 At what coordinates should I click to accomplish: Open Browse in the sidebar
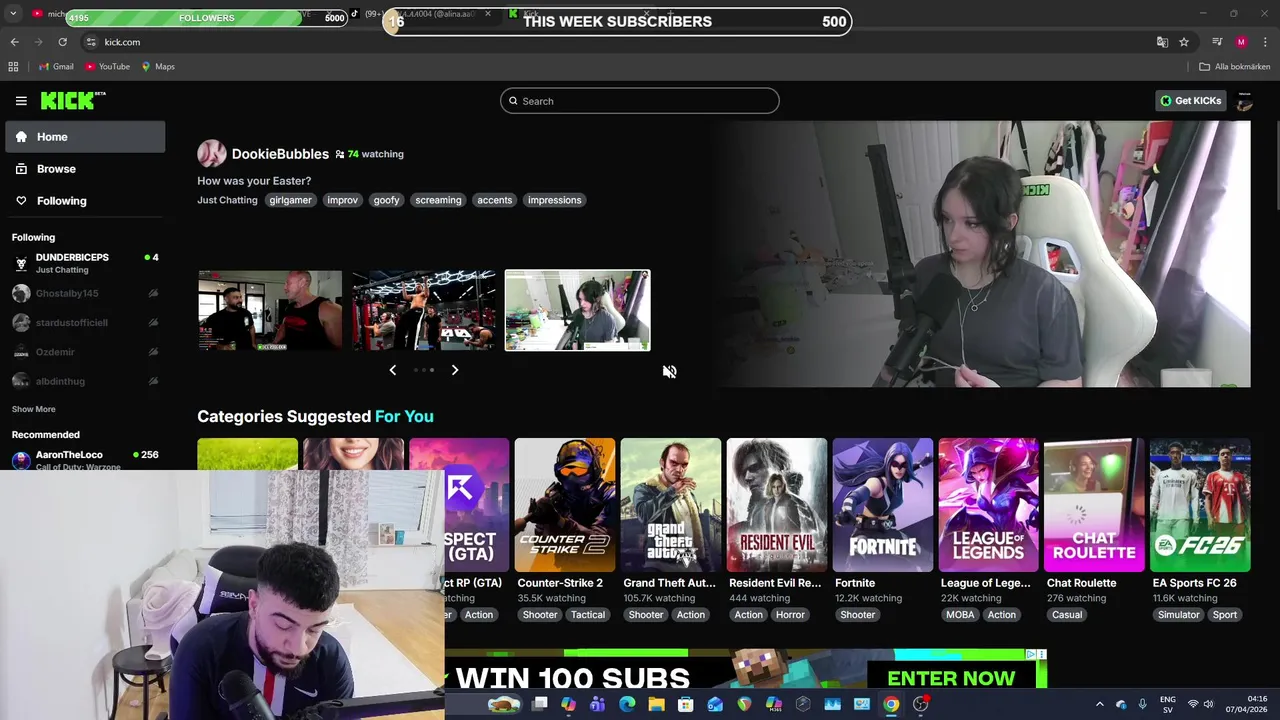[x=85, y=169]
